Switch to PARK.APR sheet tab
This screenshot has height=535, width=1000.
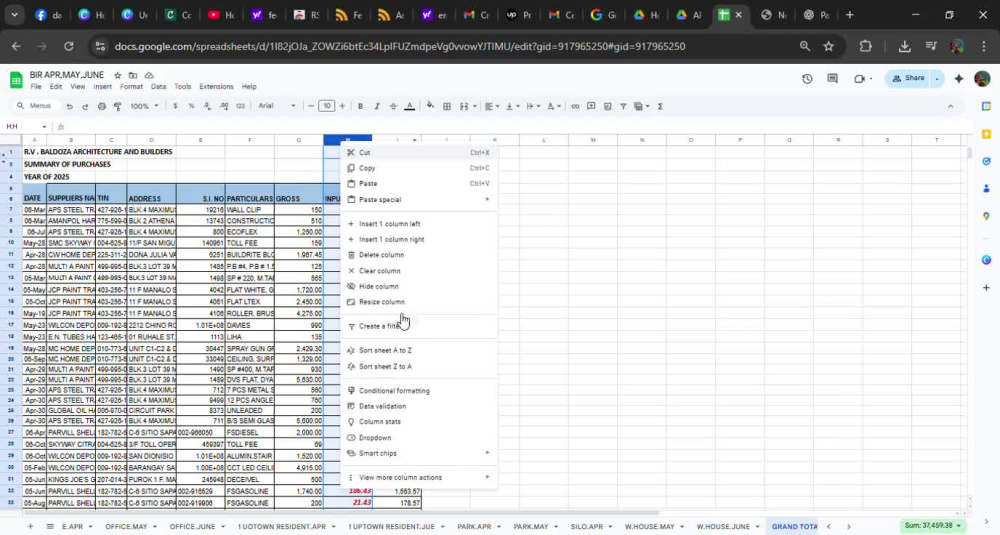click(474, 527)
